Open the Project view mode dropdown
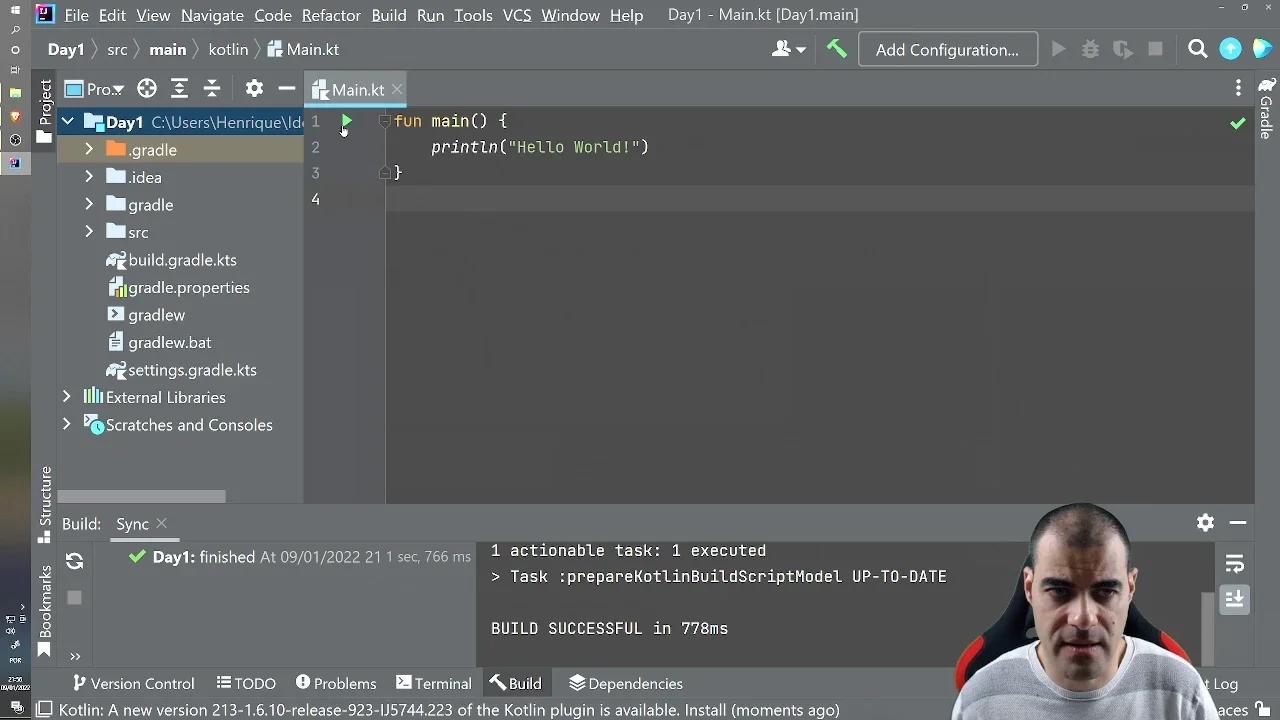The height and width of the screenshot is (720, 1280). 94,89
